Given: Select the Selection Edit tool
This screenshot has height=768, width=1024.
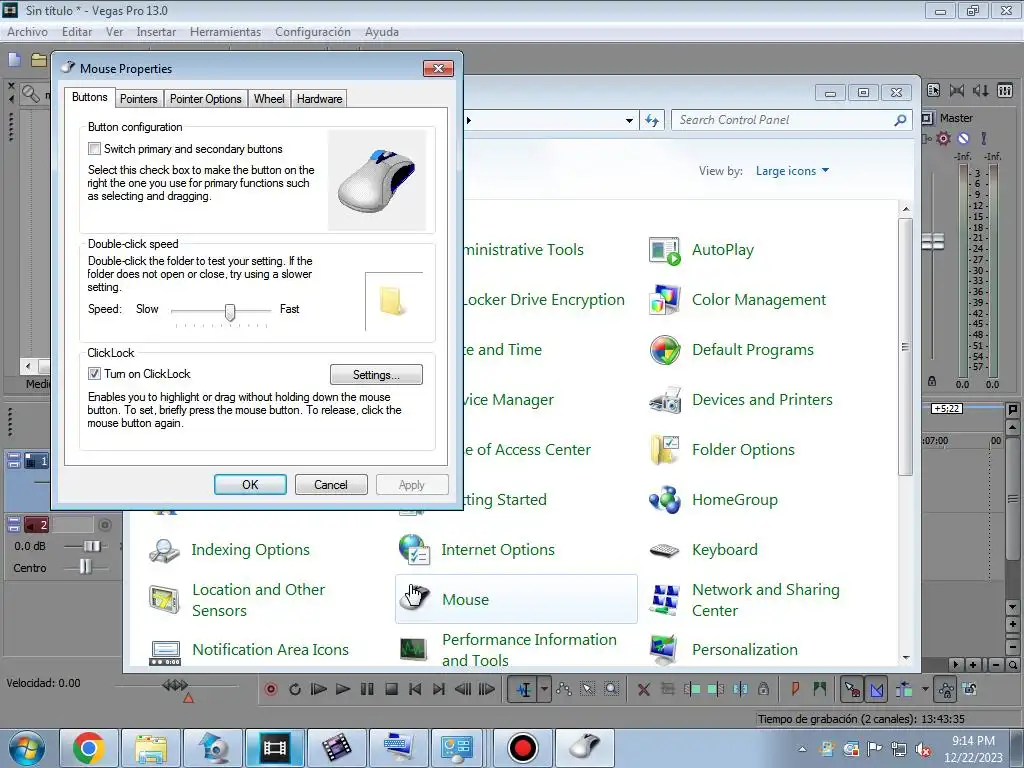Looking at the screenshot, I should 588,690.
